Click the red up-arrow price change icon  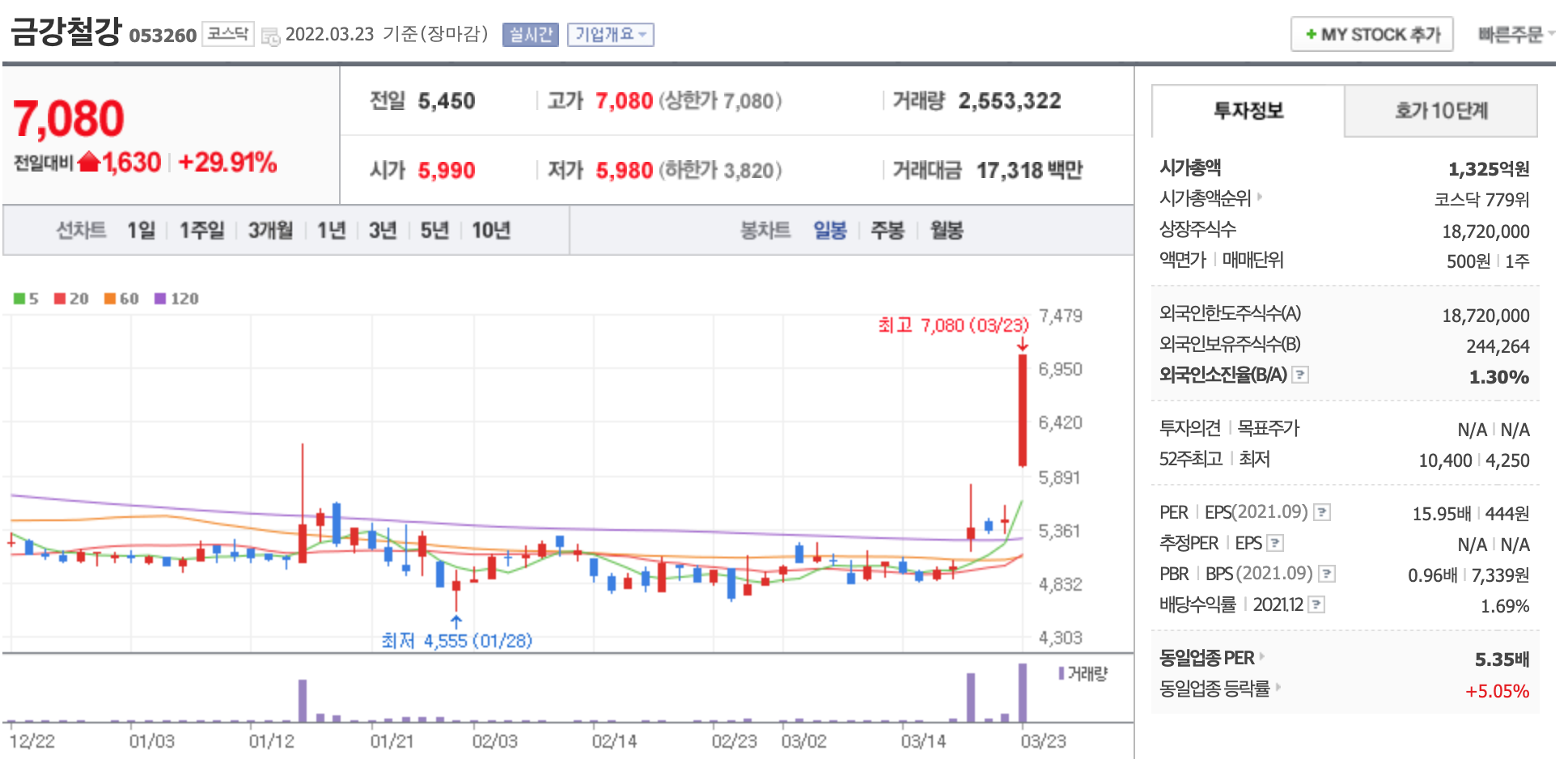(x=89, y=162)
